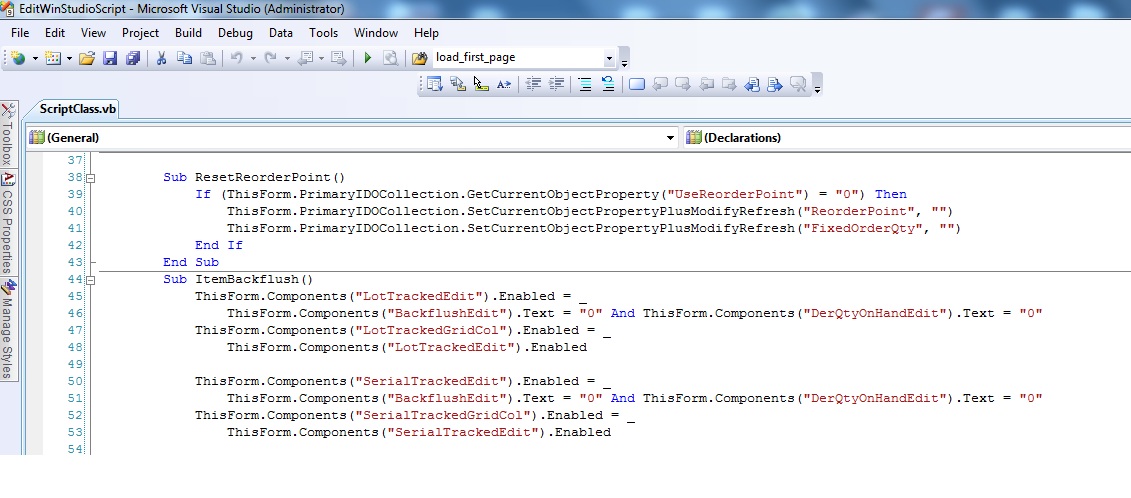Go to previous bookmark in folder
1131x498 pixels.
point(706,84)
